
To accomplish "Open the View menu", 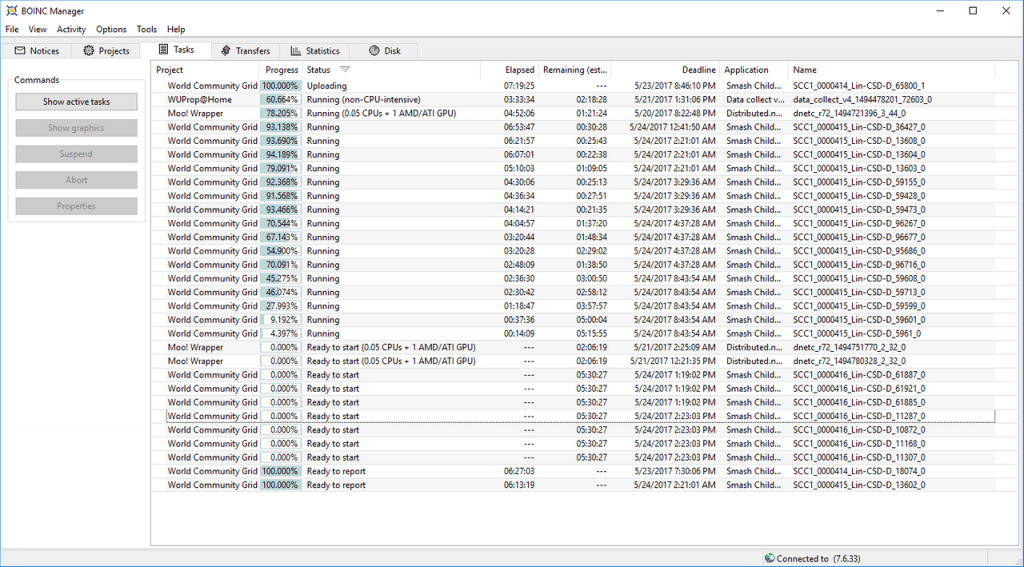I will tap(37, 29).
